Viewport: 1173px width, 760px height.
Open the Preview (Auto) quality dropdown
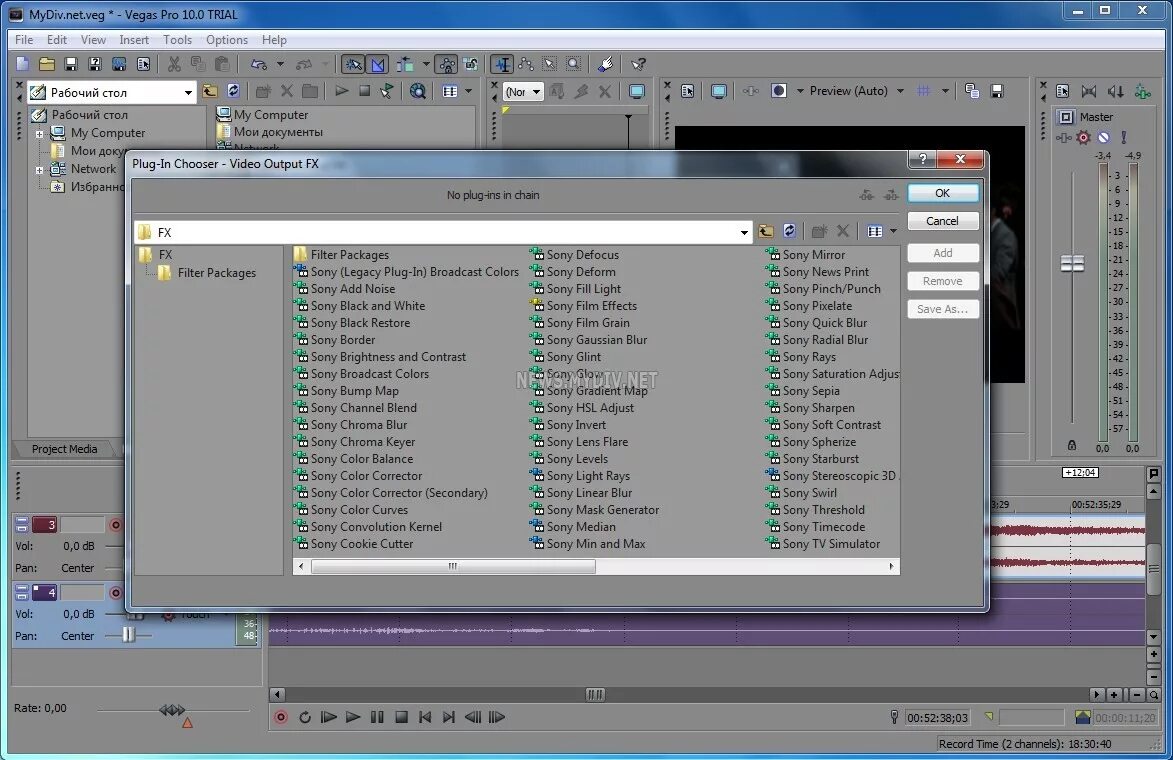pyautogui.click(x=900, y=91)
